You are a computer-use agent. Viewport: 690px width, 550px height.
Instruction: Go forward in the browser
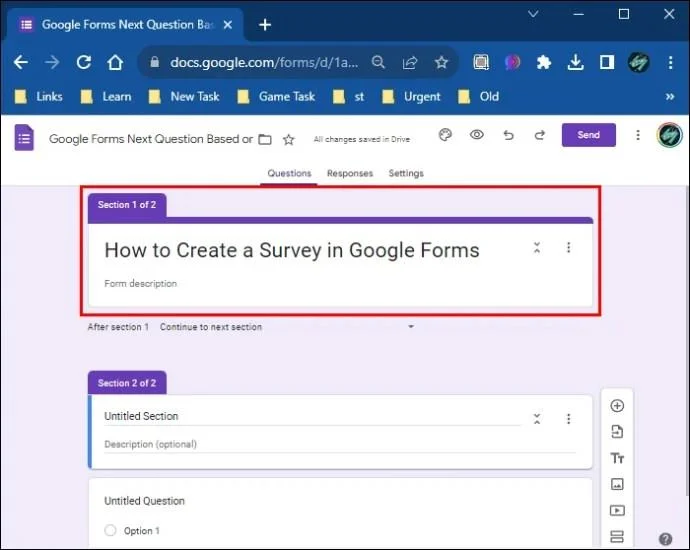pyautogui.click(x=52, y=62)
